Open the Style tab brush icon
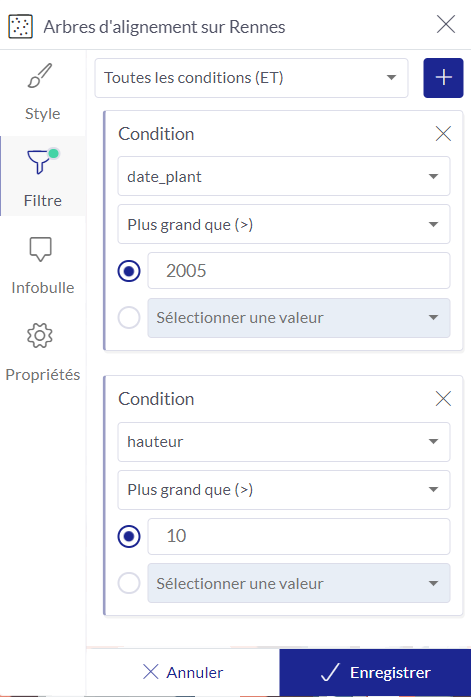Viewport: 471px width, 697px height. pos(40,76)
